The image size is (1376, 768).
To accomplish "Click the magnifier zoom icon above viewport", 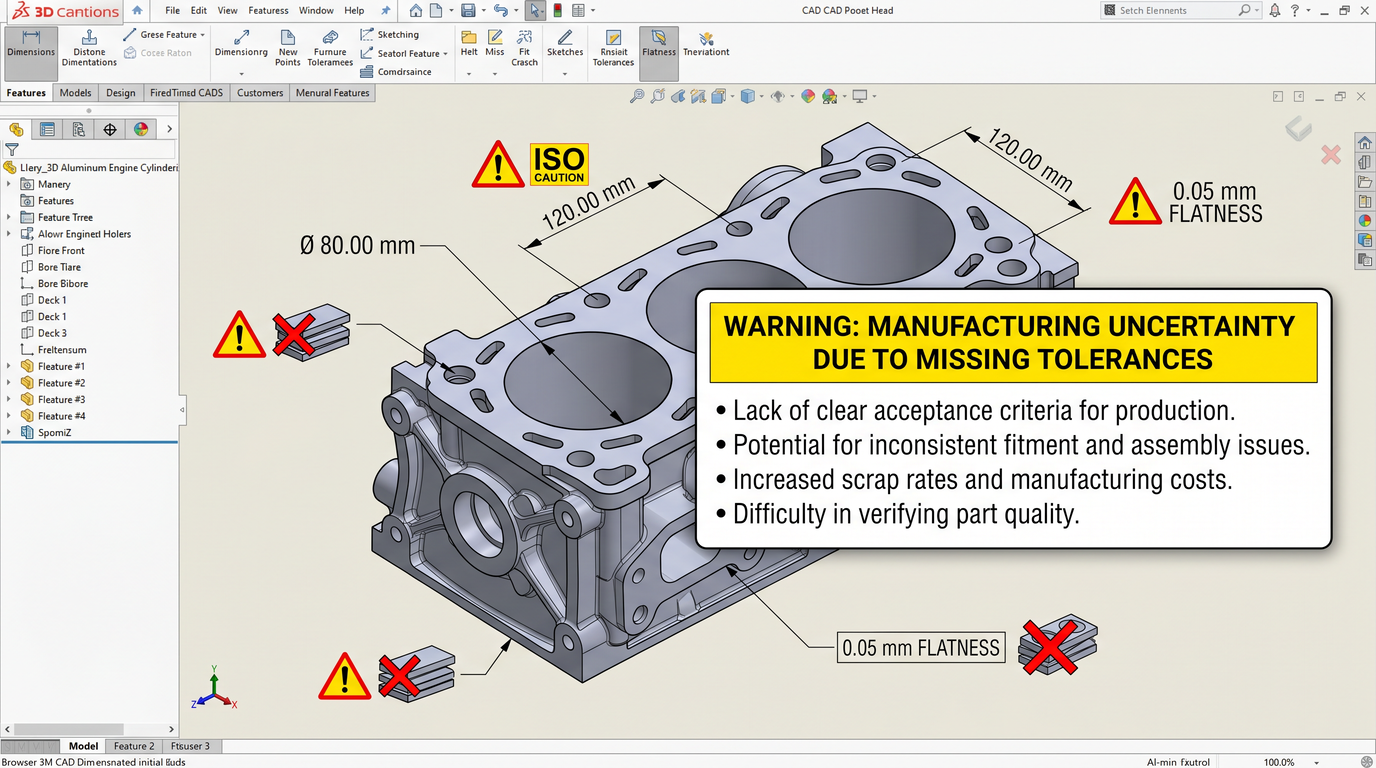I will [636, 96].
